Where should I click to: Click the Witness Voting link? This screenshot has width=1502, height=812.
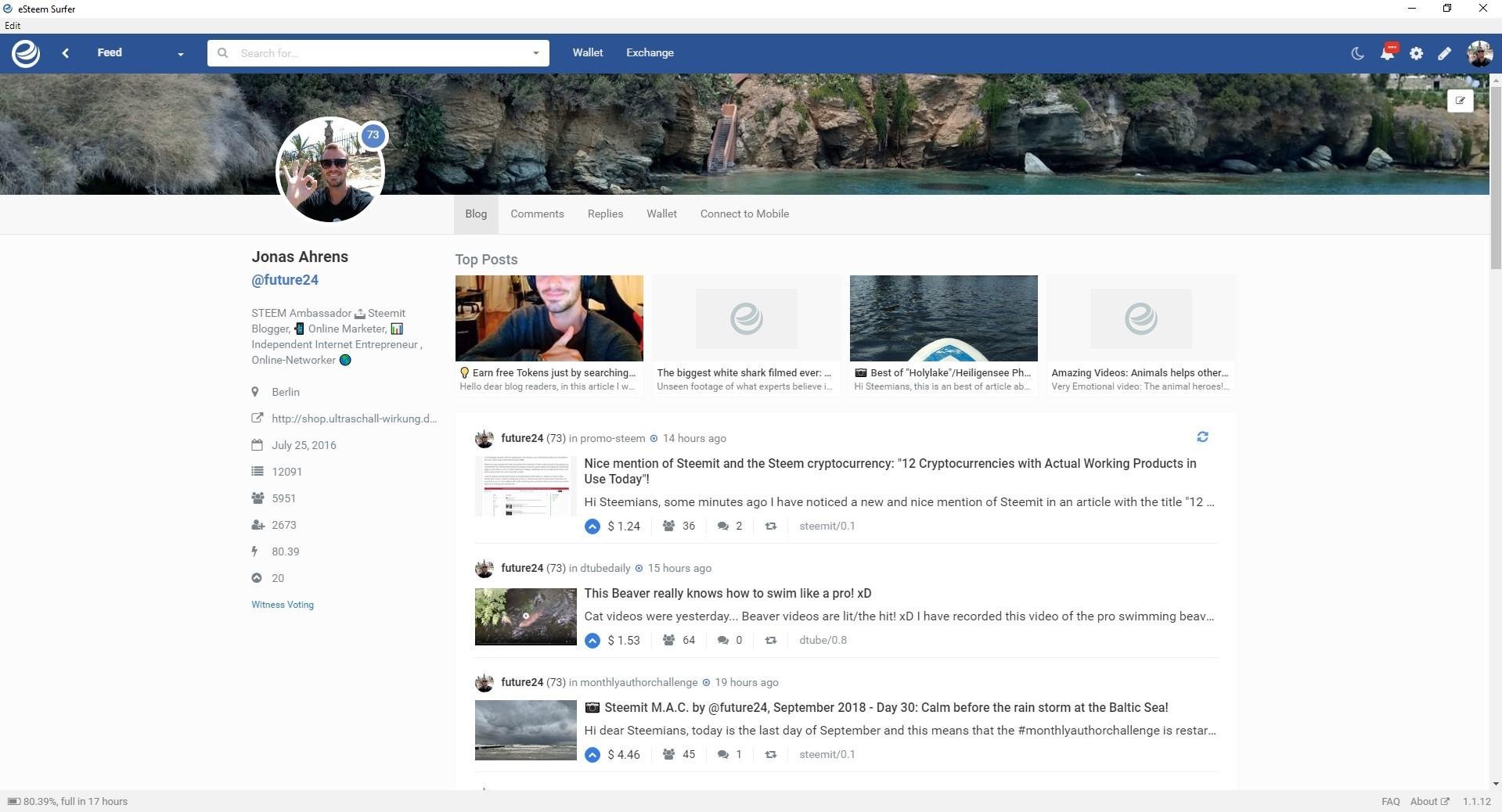283,605
